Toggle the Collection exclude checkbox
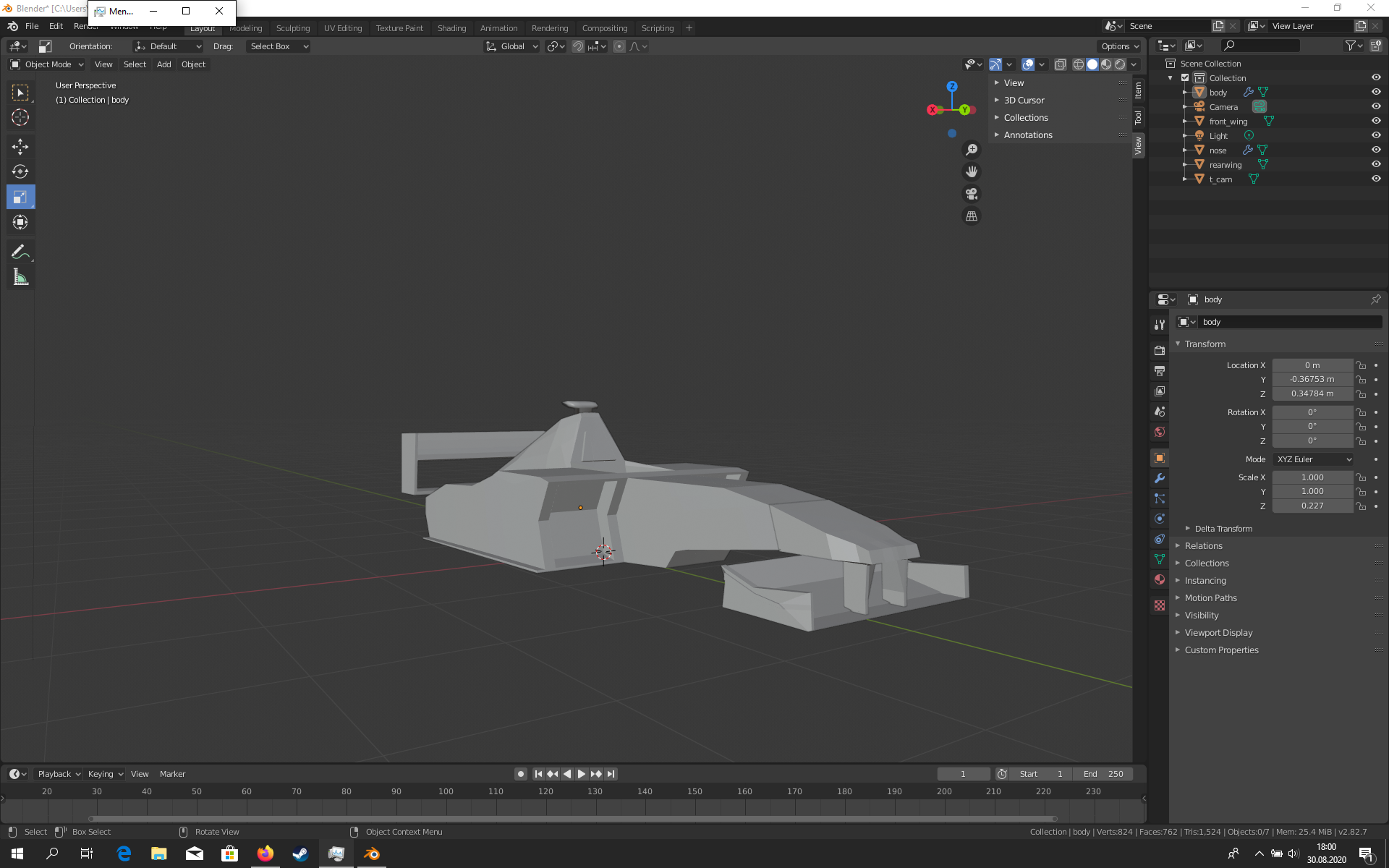Screen dimensions: 1389x868 (x=1185, y=78)
